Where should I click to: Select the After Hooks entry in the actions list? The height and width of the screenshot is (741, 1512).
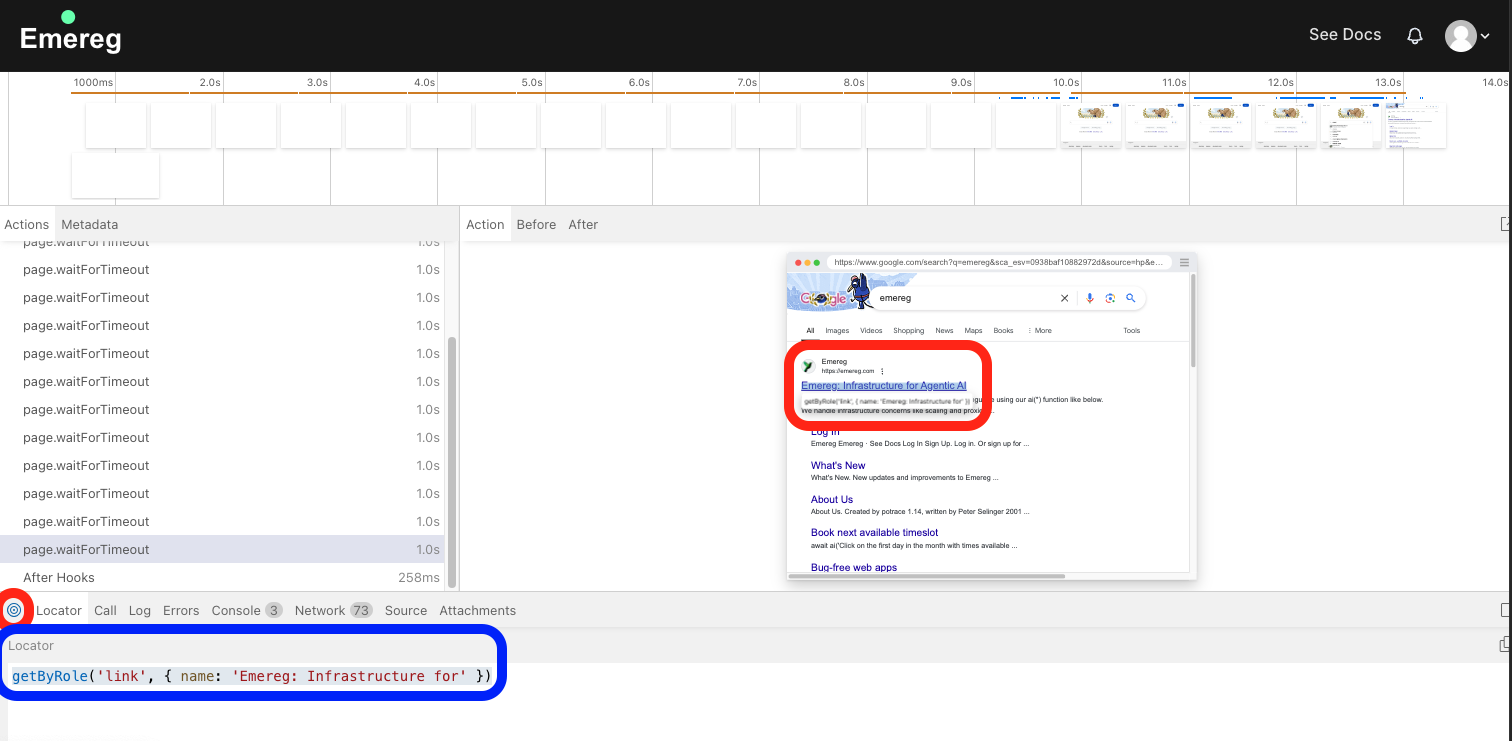[60, 577]
